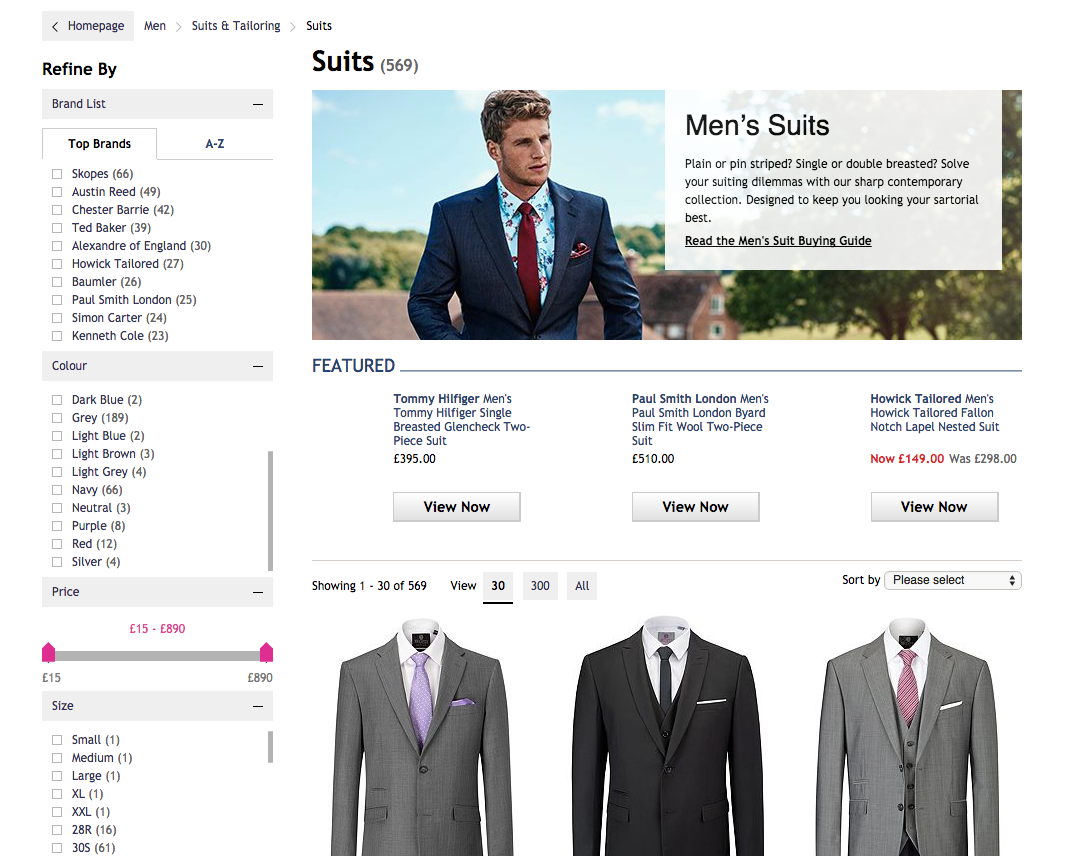
Task: Show 300 items per page
Action: (540, 586)
